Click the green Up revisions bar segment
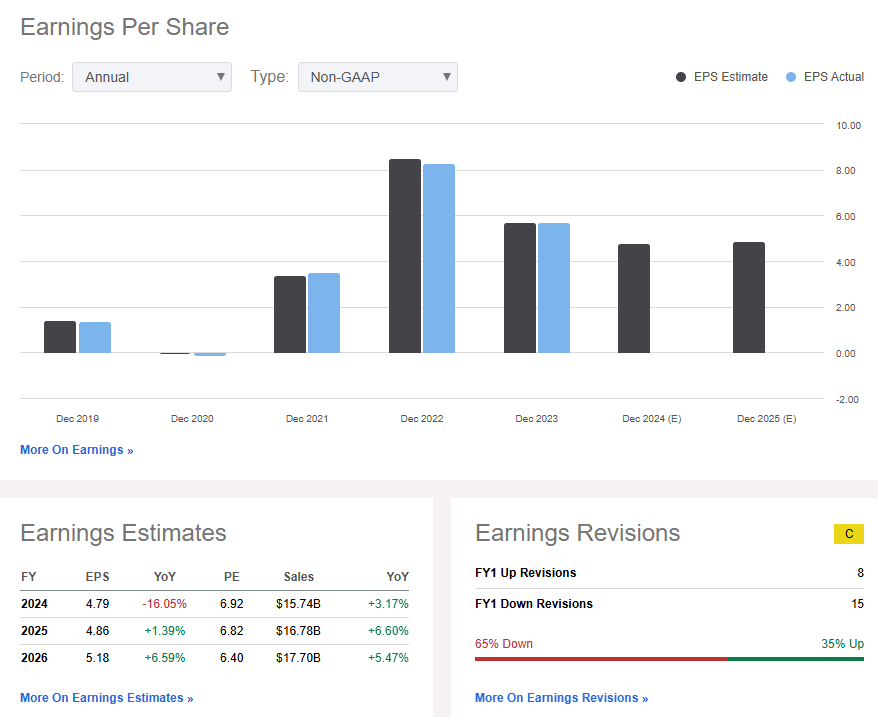Image resolution: width=878 pixels, height=717 pixels. pos(795,659)
